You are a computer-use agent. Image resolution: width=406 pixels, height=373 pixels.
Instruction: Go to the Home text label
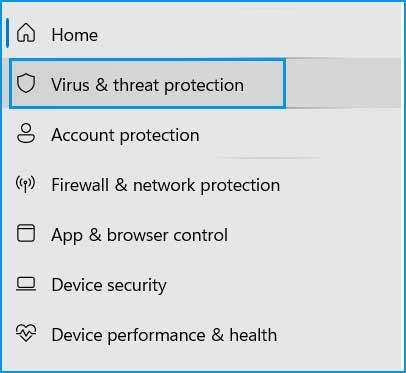75,35
